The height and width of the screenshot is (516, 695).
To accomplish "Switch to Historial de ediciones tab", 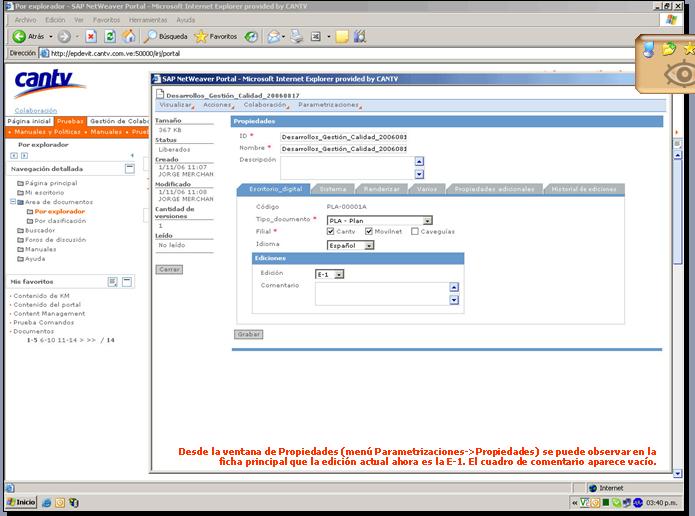I will (584, 189).
